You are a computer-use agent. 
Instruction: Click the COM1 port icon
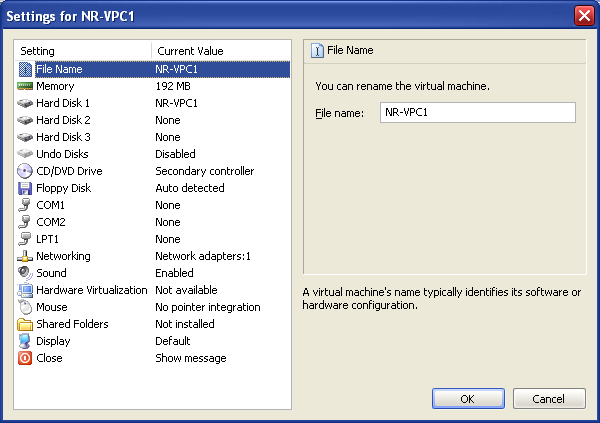24,205
